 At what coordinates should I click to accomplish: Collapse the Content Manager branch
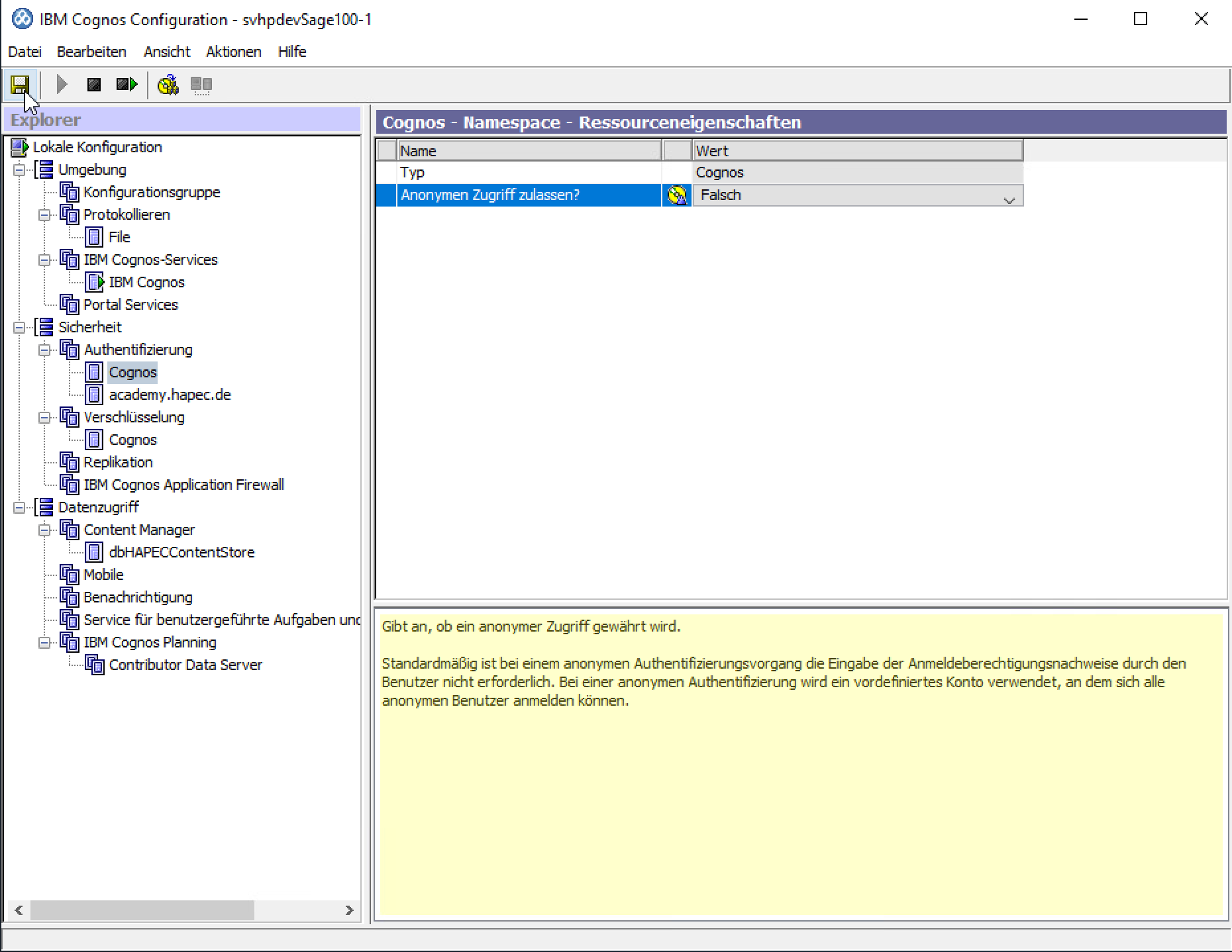[44, 530]
